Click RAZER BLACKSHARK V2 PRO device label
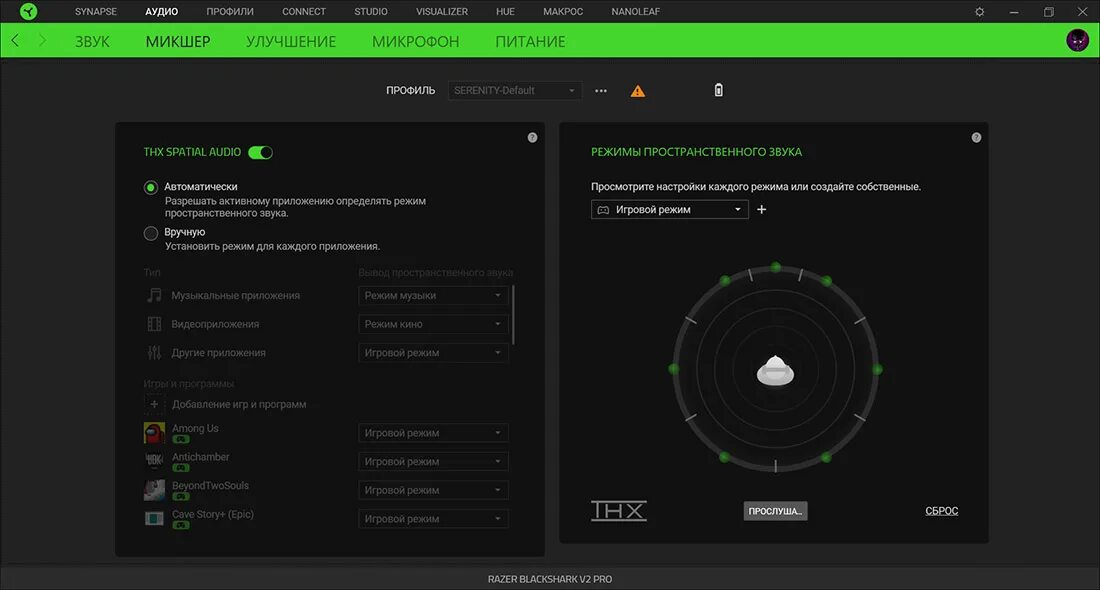Viewport: 1100px width, 590px height. pyautogui.click(x=550, y=579)
